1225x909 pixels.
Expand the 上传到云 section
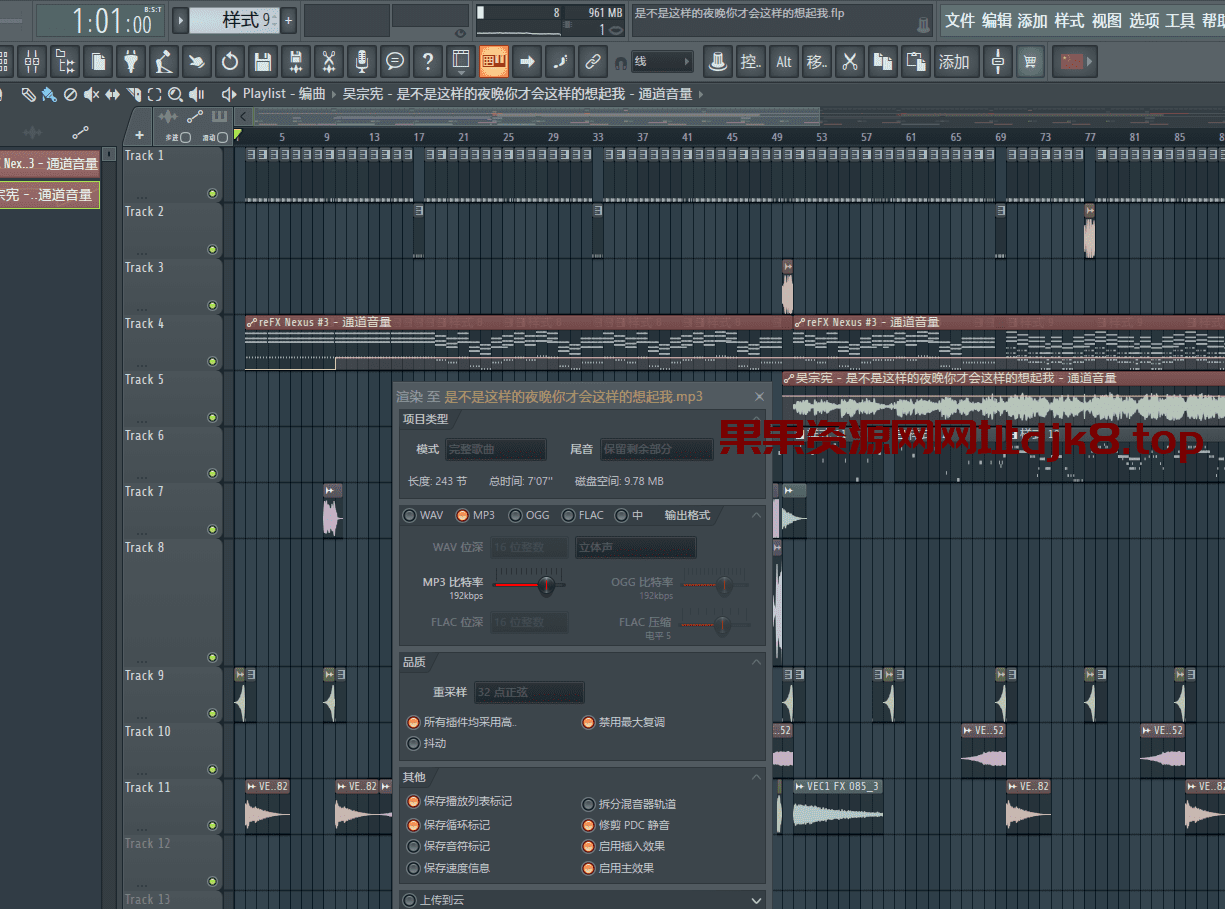coord(756,900)
